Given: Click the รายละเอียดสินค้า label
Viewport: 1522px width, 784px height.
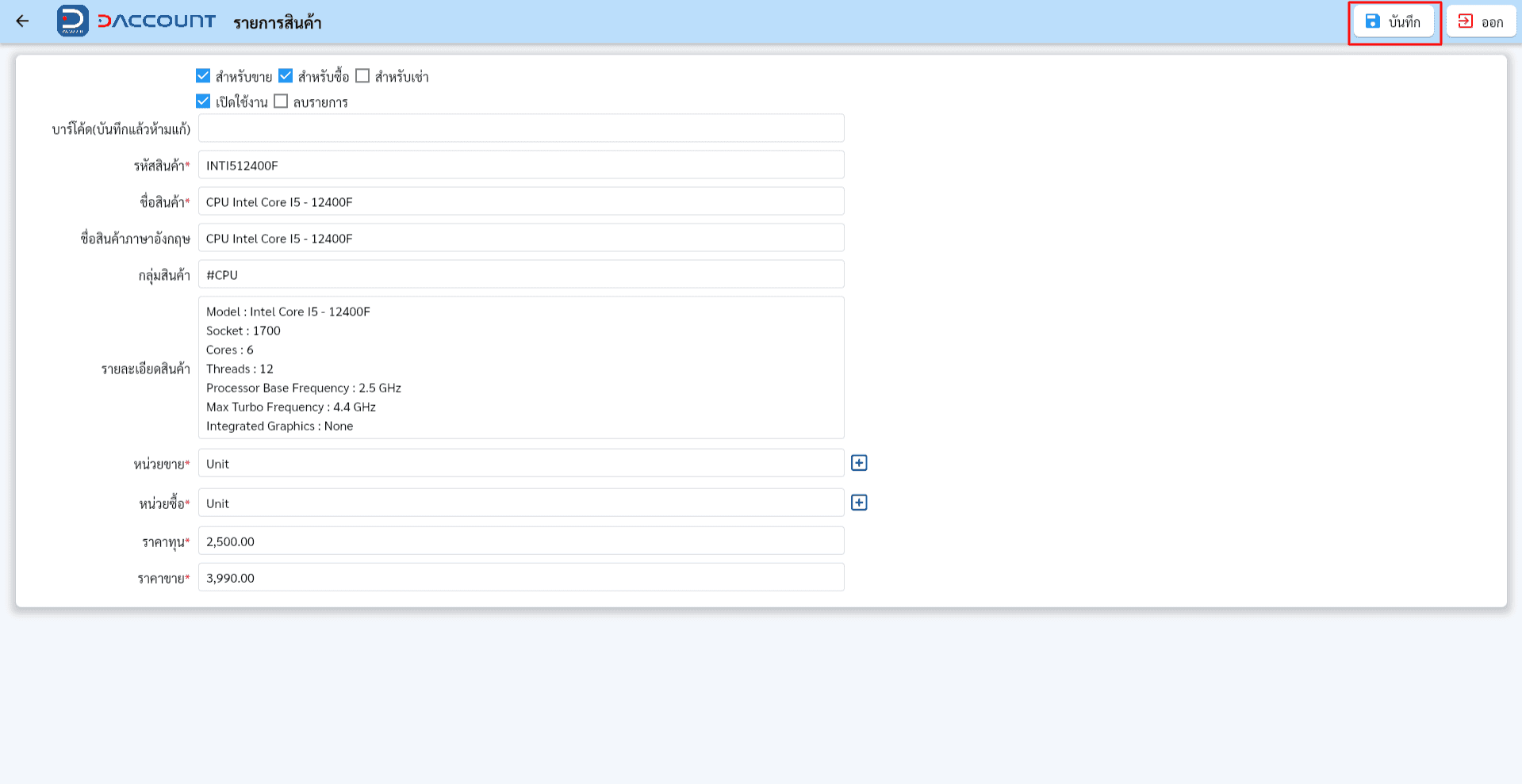Looking at the screenshot, I should (x=145, y=369).
